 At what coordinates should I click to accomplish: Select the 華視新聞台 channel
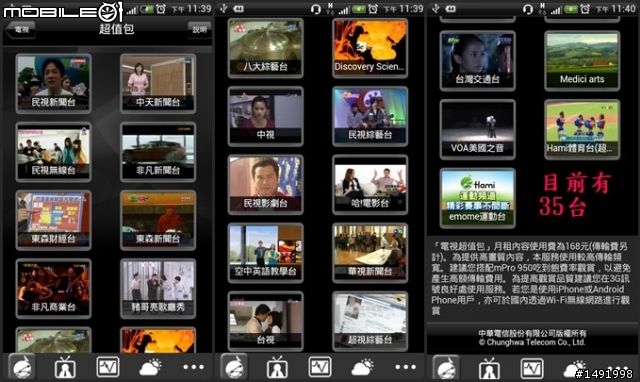coord(370,253)
